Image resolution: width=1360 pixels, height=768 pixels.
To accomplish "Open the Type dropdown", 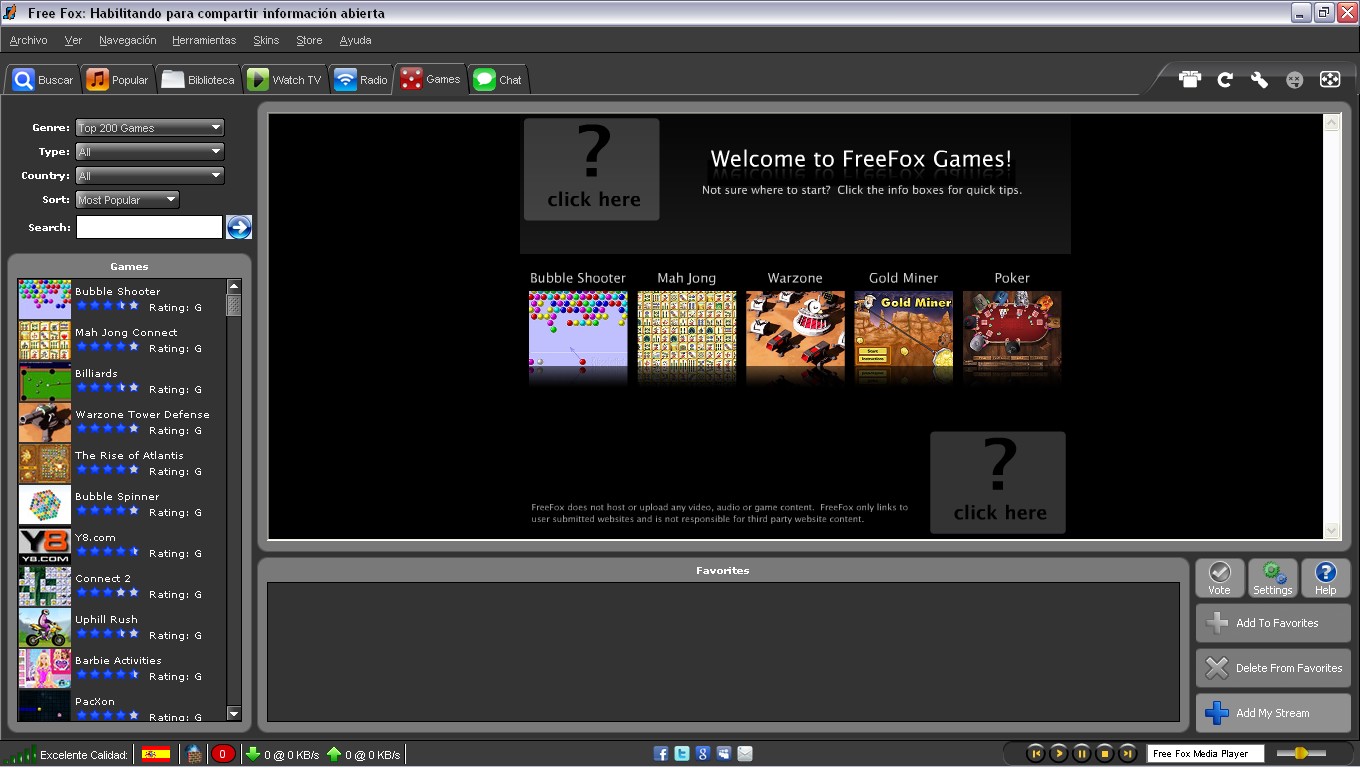I will [150, 152].
